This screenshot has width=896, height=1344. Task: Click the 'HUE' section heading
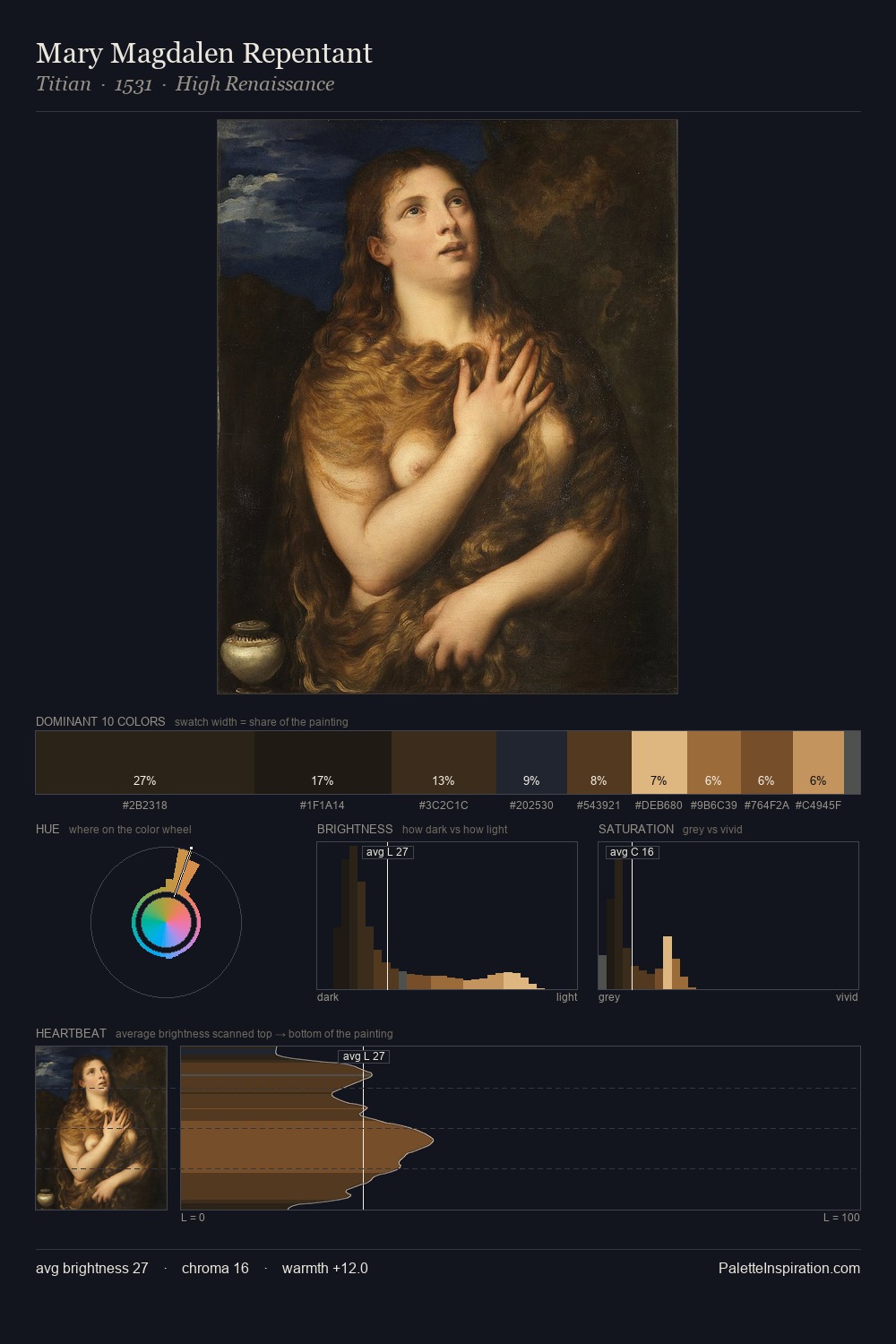click(47, 829)
